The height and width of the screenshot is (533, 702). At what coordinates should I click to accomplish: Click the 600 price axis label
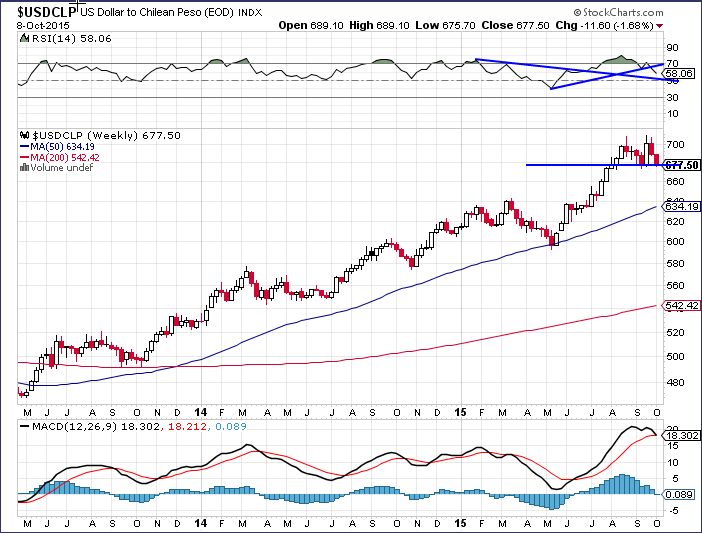coord(676,242)
